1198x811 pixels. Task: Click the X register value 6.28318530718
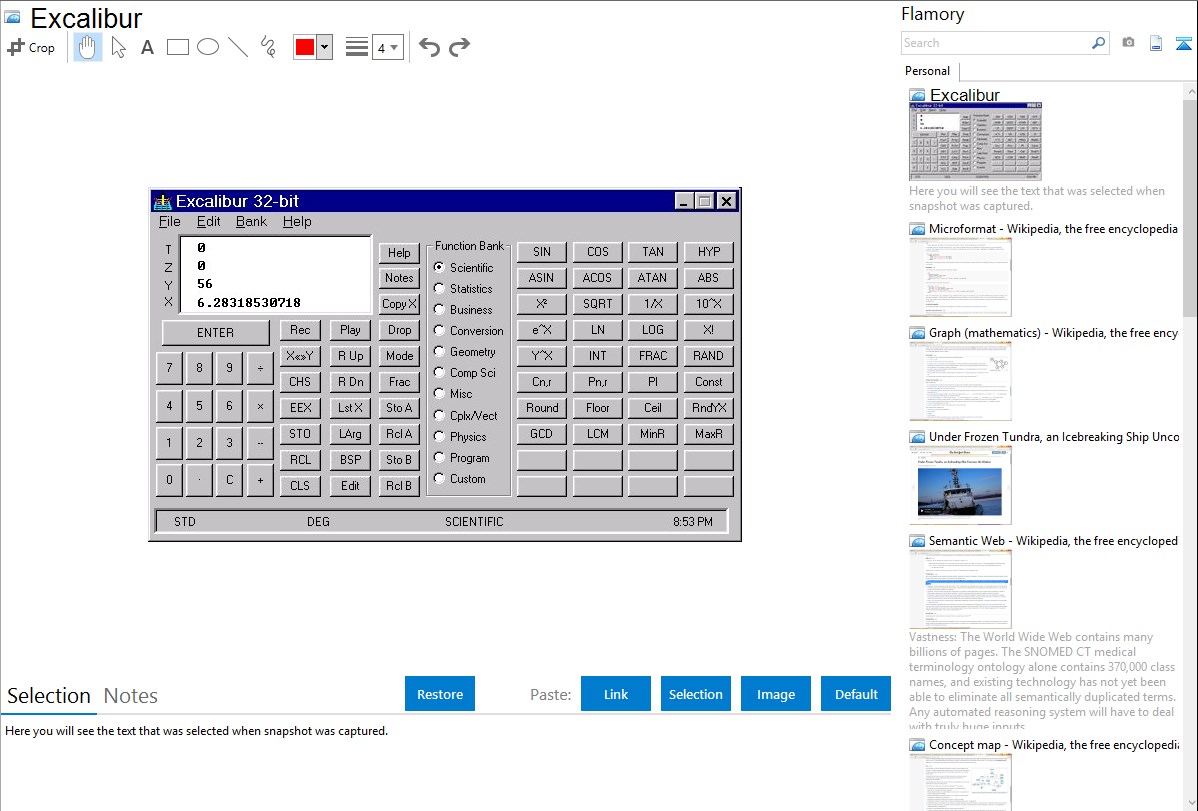coord(248,303)
